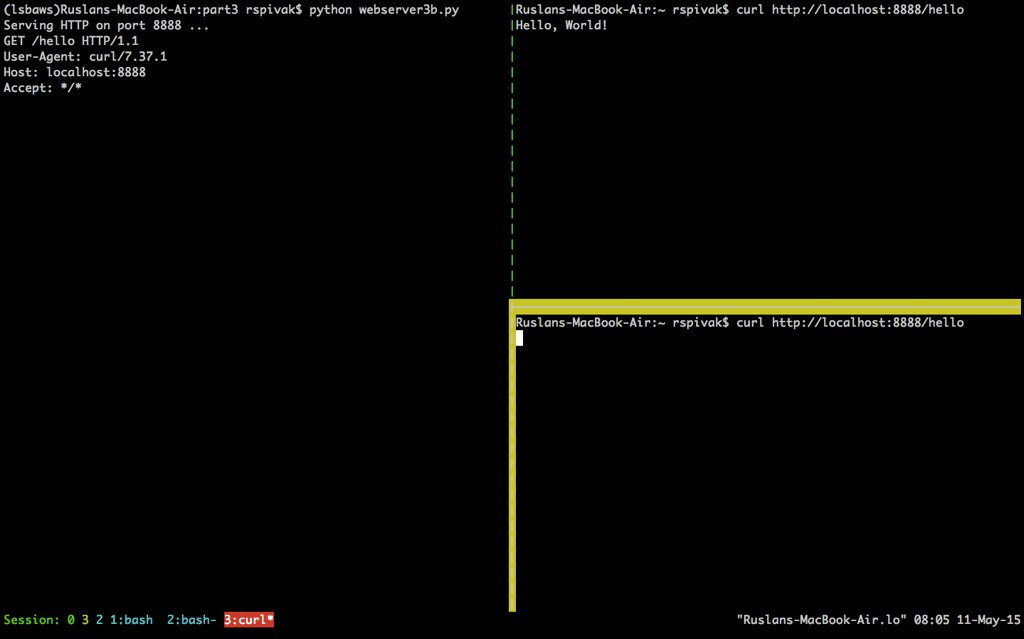Click the green Session: label in status bar
Viewport: 1024px width, 639px height.
(x=31, y=620)
